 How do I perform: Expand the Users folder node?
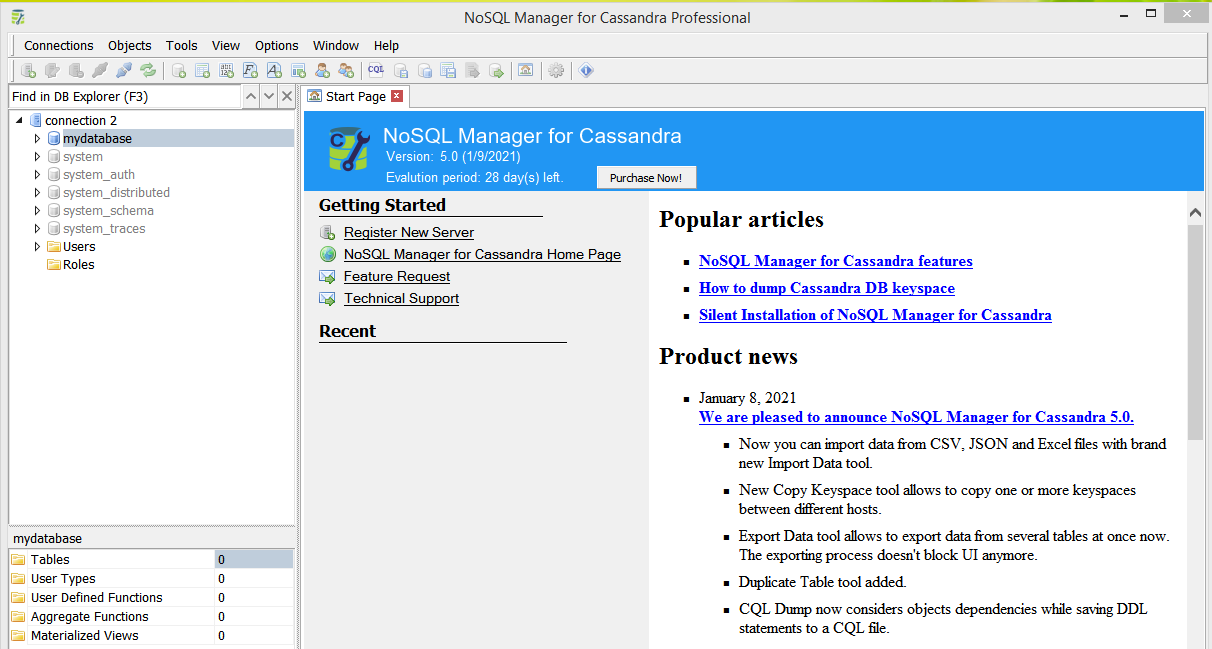coord(38,246)
